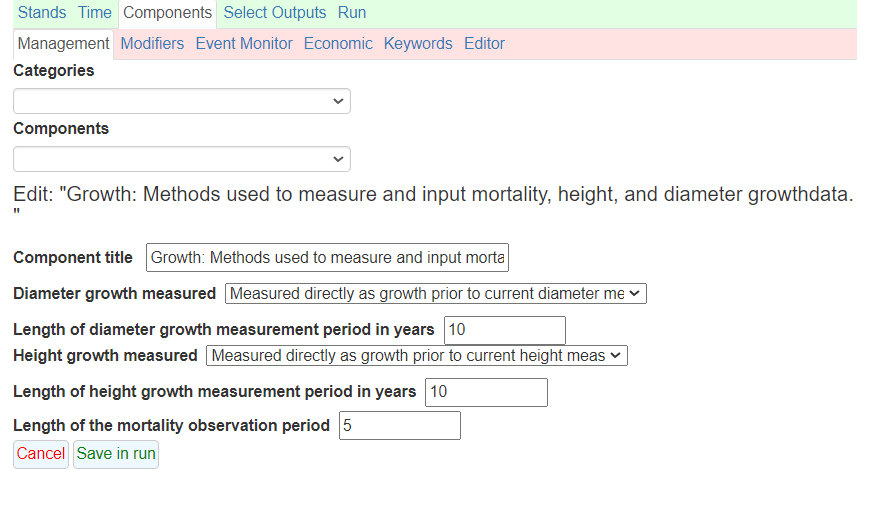This screenshot has width=880, height=521.
Task: Open the Editor sub-tab
Action: click(x=484, y=44)
